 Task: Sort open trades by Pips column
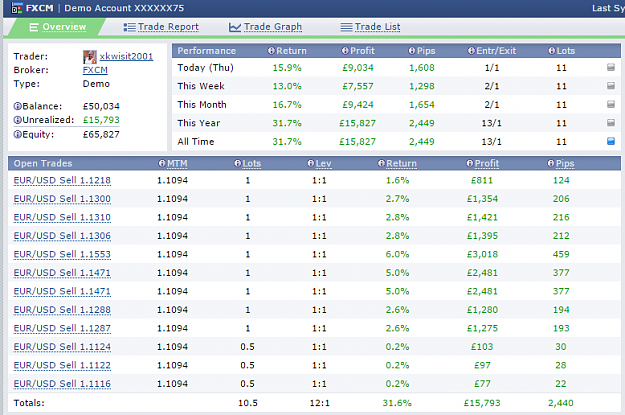pyautogui.click(x=565, y=163)
